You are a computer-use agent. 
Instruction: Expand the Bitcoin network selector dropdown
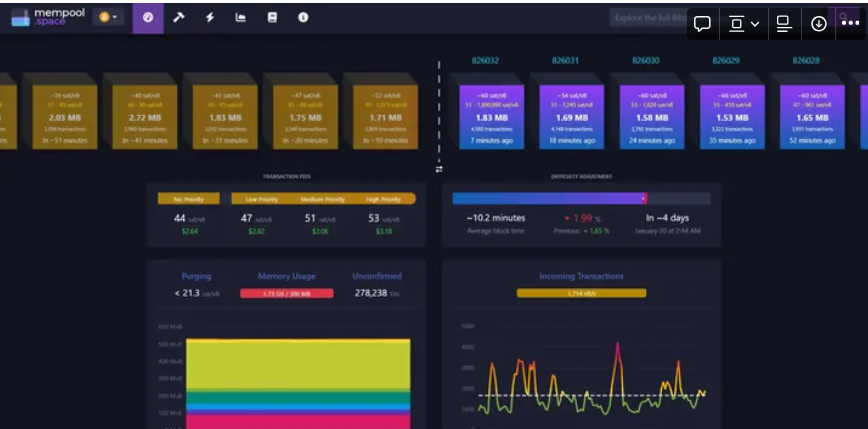click(107, 17)
